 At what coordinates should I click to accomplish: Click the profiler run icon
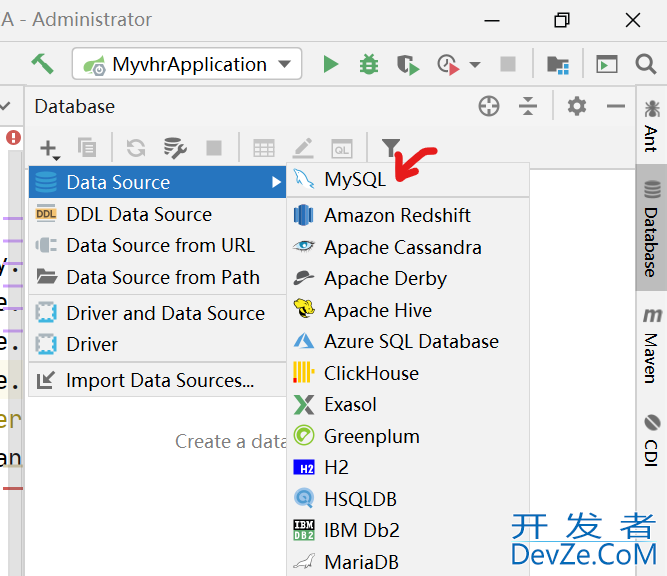(x=448, y=65)
